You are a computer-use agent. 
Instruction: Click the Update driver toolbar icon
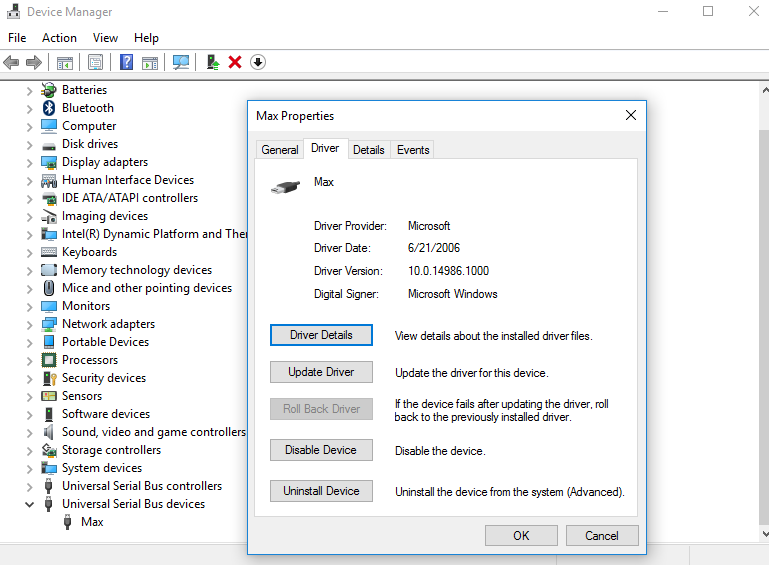213,62
